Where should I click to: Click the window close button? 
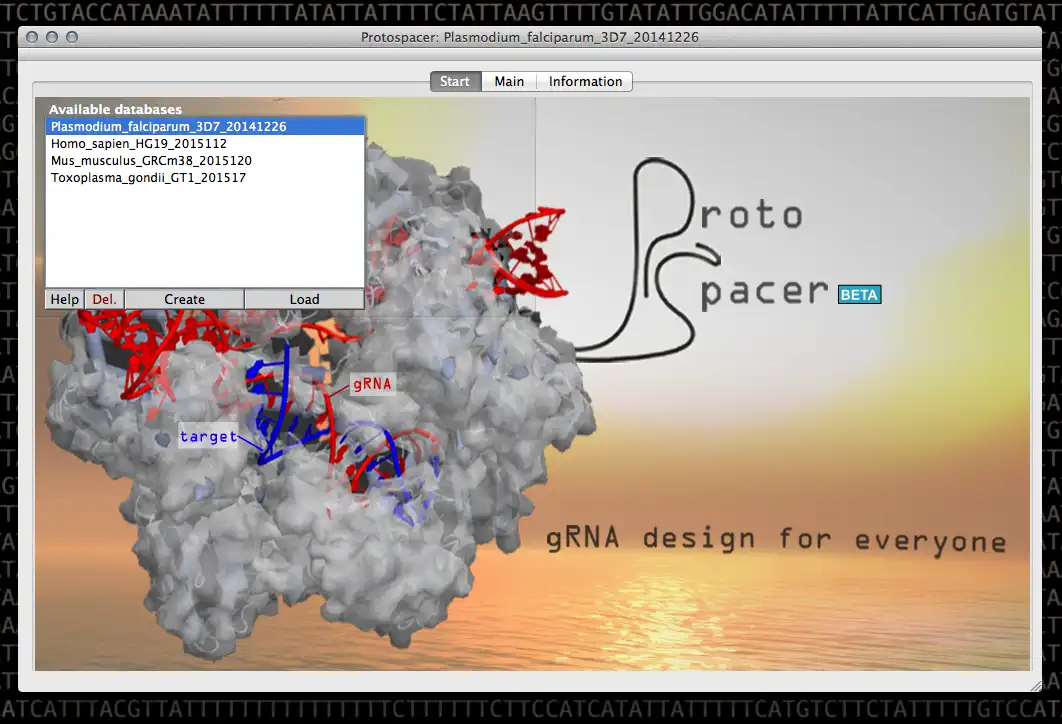[x=32, y=37]
